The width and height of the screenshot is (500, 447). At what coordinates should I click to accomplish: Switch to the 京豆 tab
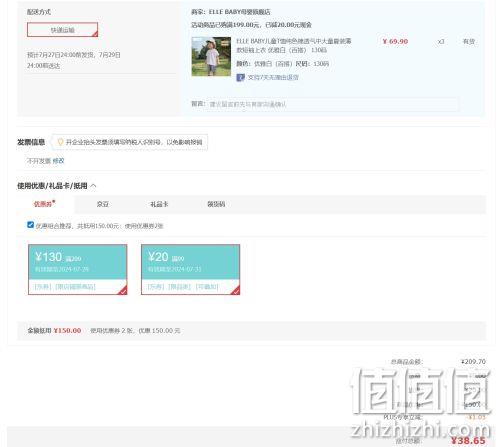[102, 204]
